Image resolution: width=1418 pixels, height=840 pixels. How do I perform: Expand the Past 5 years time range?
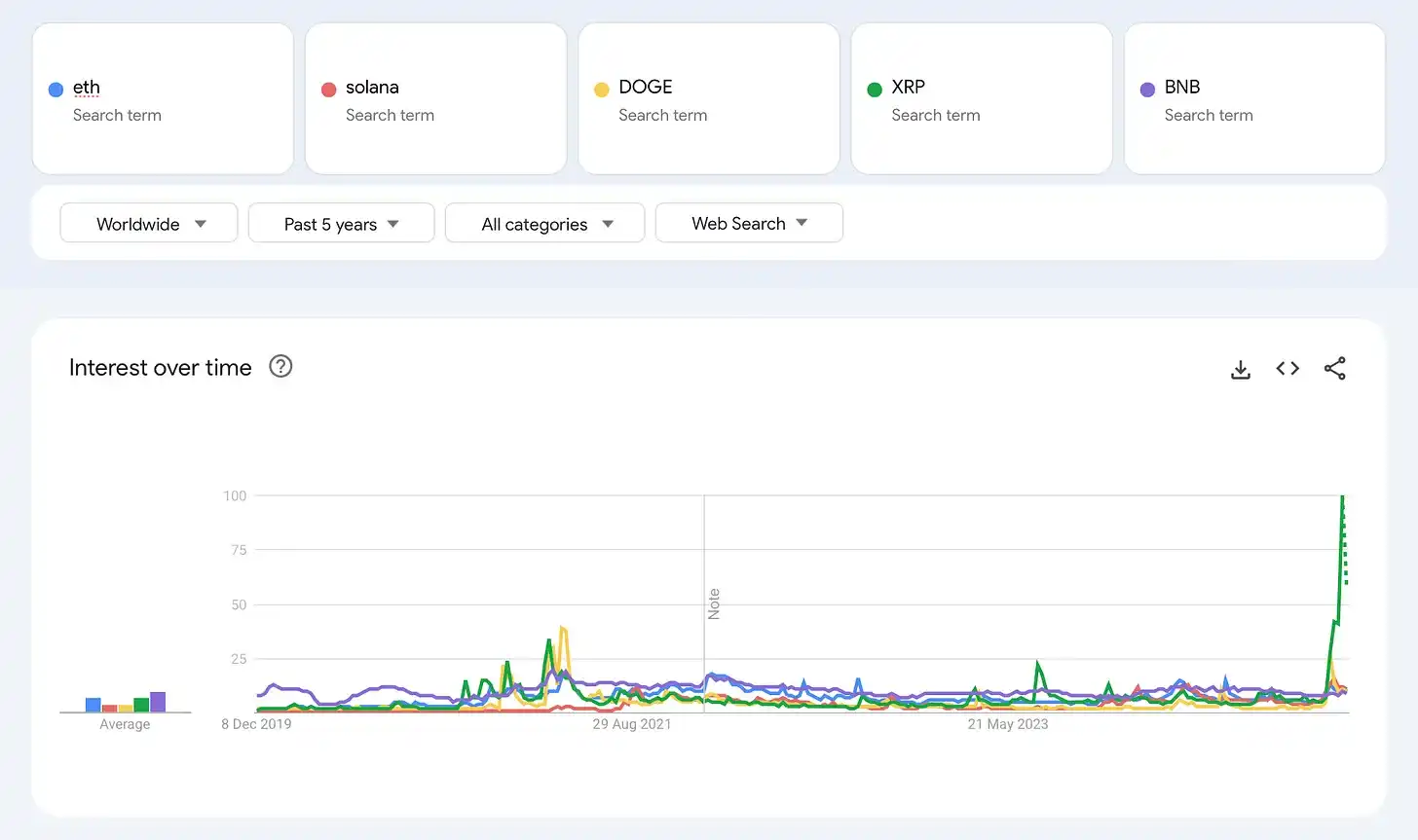[341, 224]
